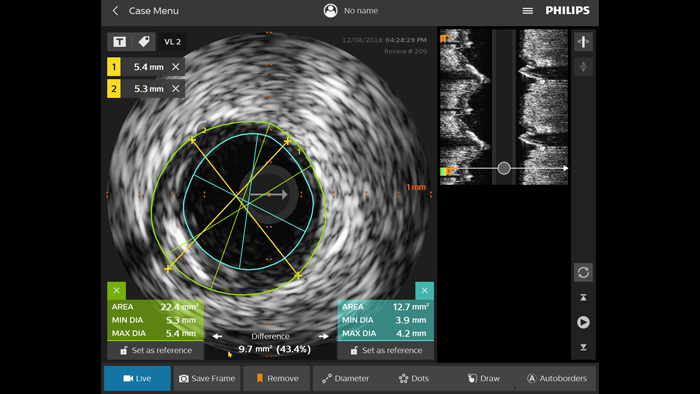Click the rotate refresh icon
700x394 pixels.
583,272
